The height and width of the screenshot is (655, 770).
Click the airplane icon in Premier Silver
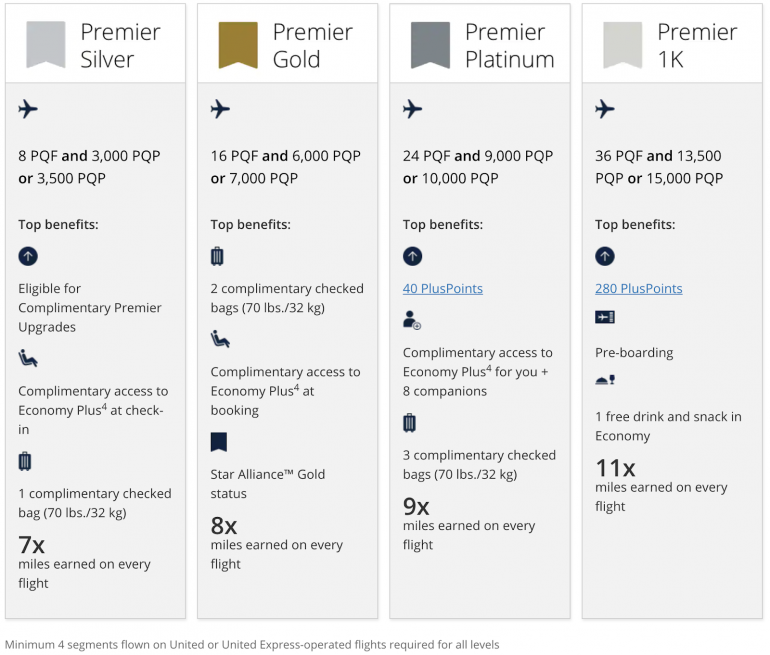28,109
